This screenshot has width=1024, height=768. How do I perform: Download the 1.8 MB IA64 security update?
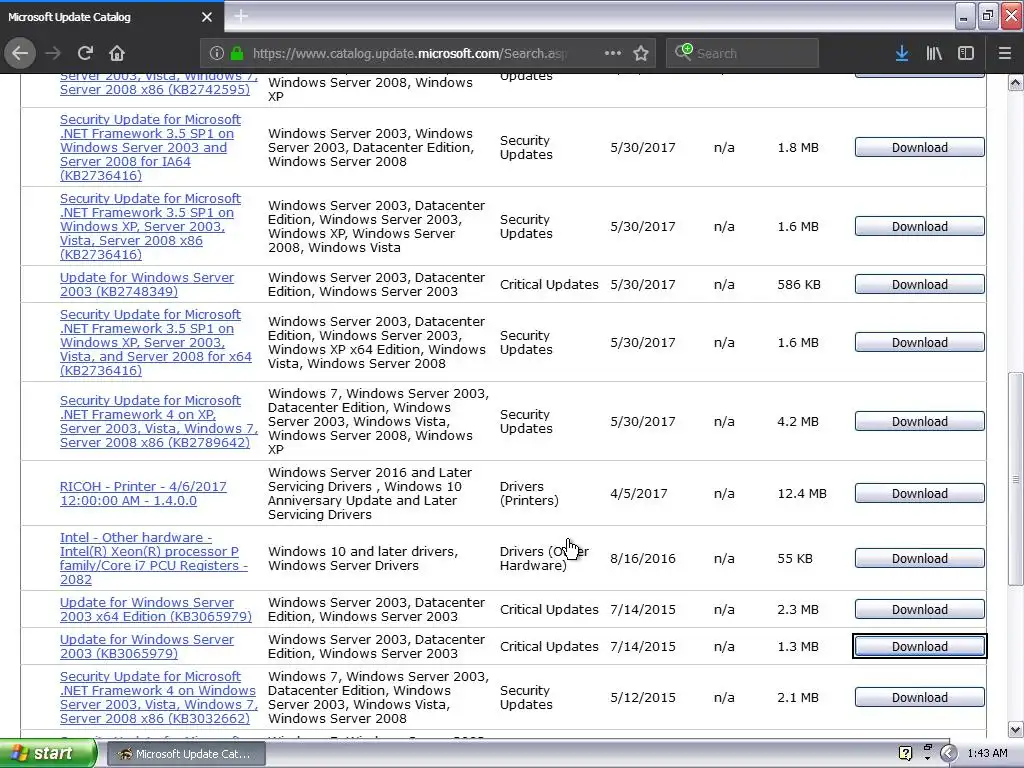(920, 148)
